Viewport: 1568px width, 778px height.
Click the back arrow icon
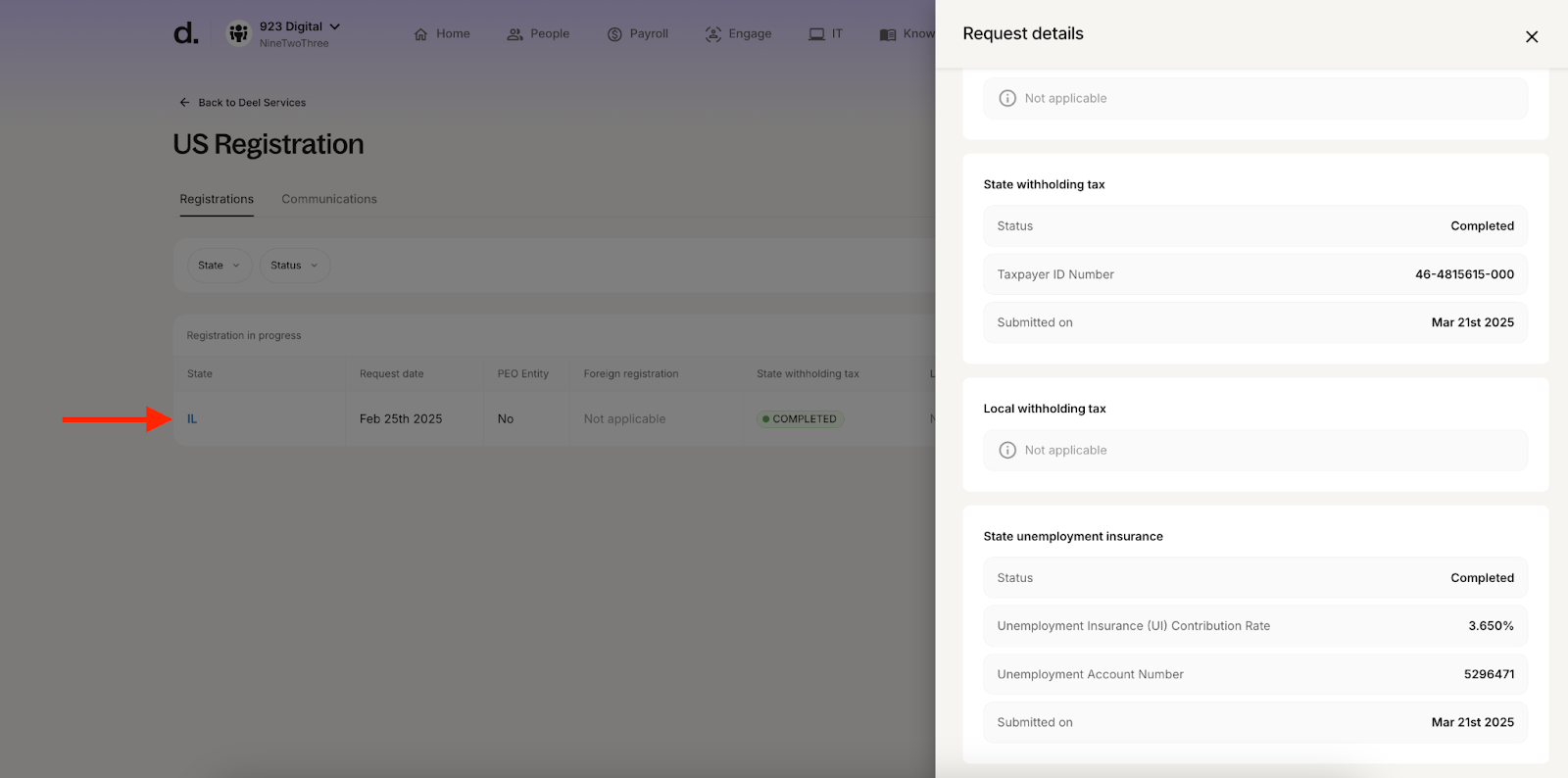184,102
